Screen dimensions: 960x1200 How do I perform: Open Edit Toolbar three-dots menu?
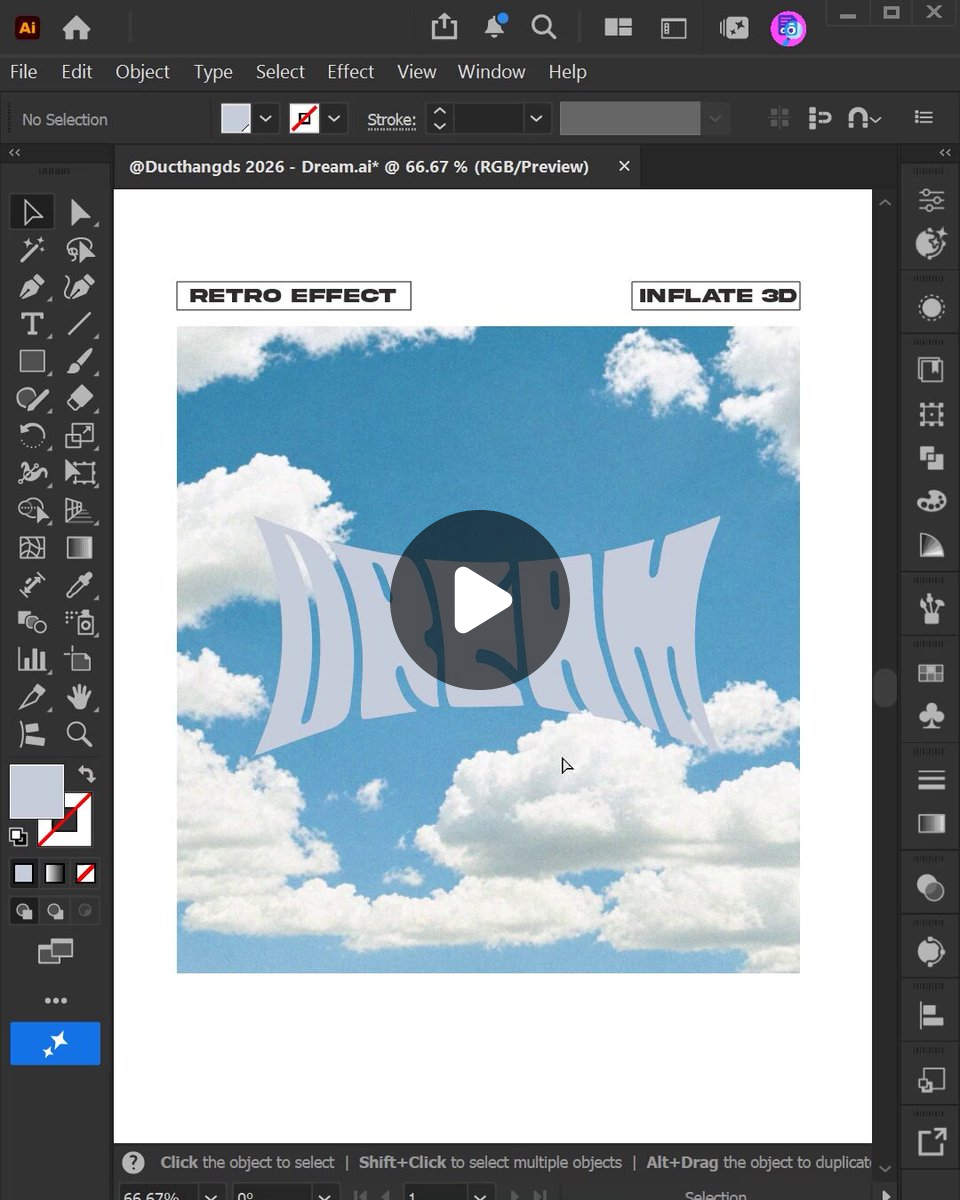pos(55,1000)
